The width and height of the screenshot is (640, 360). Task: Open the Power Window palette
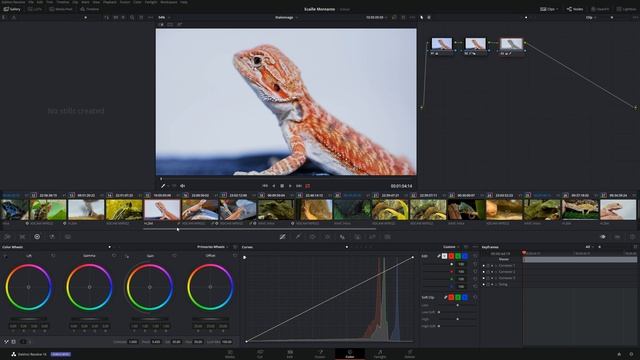(x=313, y=237)
